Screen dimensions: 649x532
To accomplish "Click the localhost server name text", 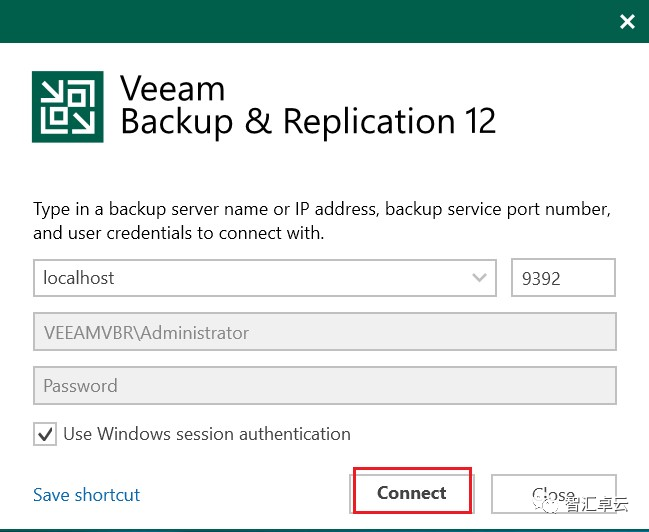I will click(x=79, y=278).
